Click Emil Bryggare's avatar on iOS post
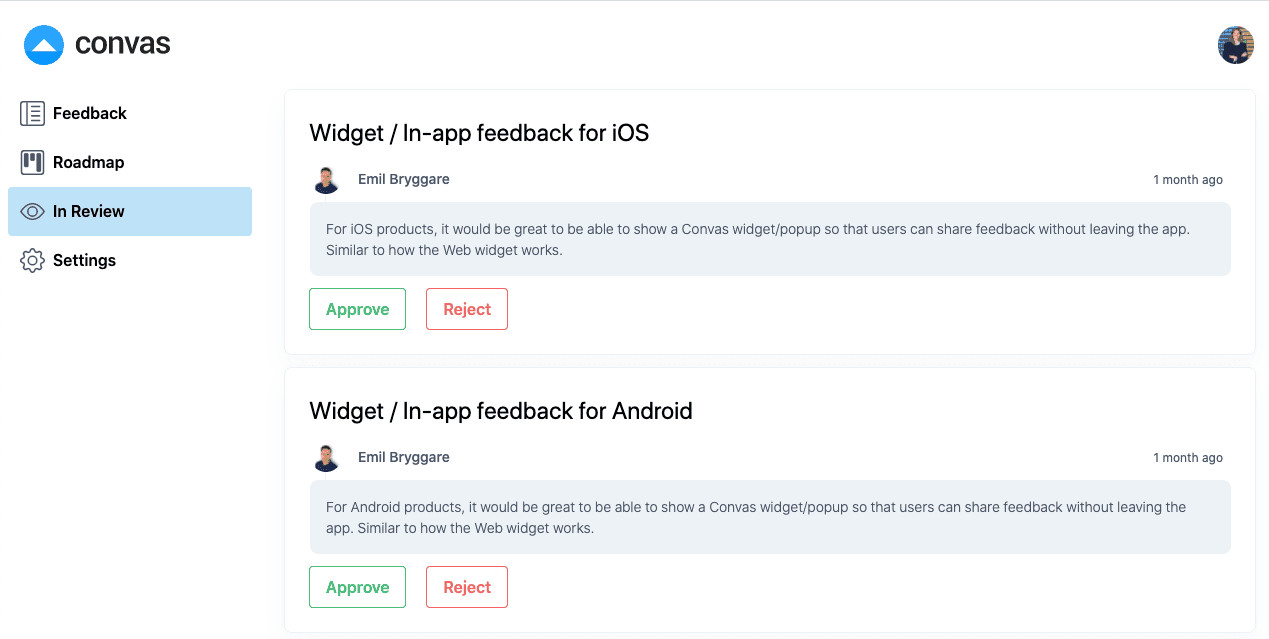The width and height of the screenshot is (1269, 639). pyautogui.click(x=326, y=180)
